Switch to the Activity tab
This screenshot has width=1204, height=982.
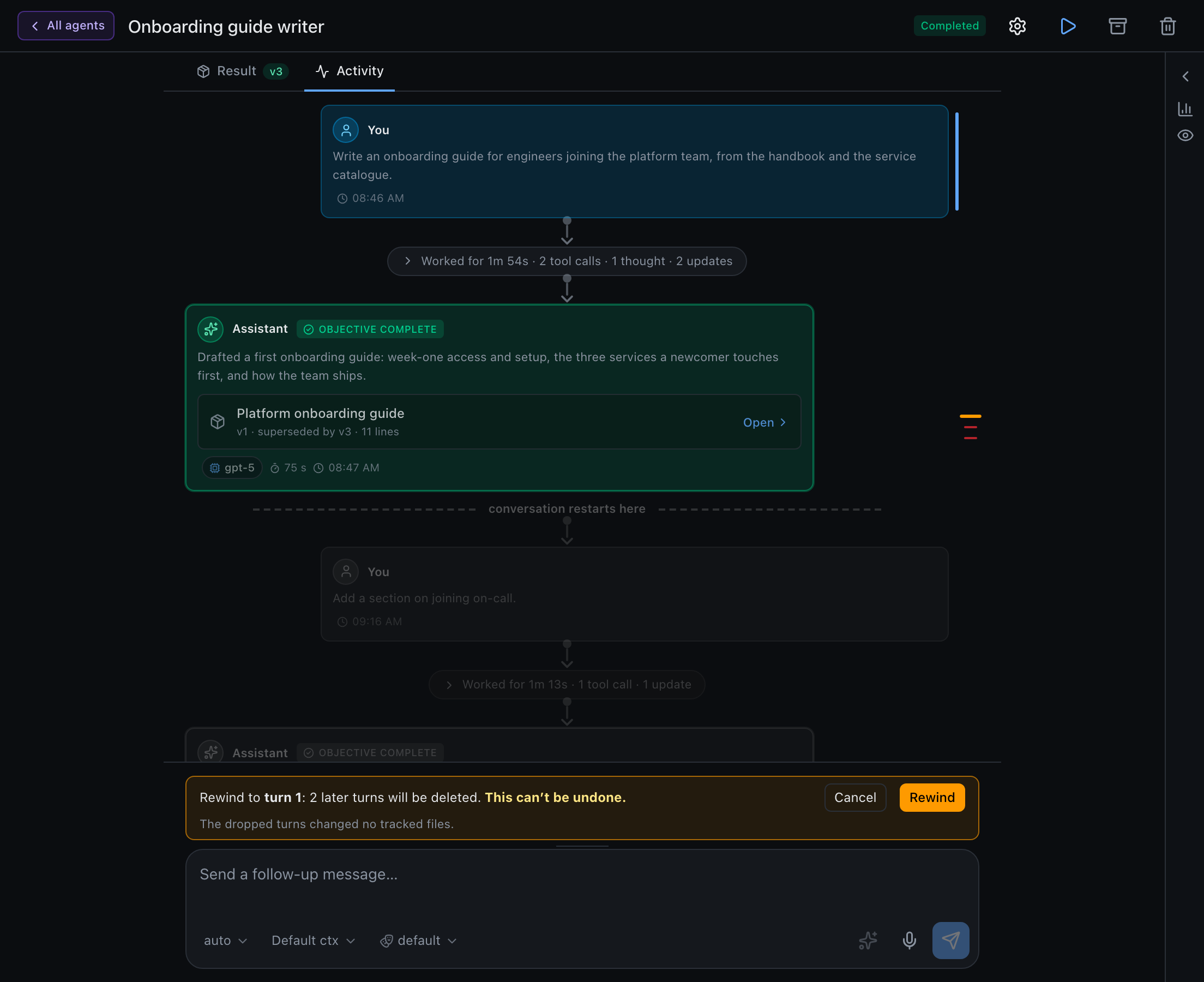(x=350, y=71)
